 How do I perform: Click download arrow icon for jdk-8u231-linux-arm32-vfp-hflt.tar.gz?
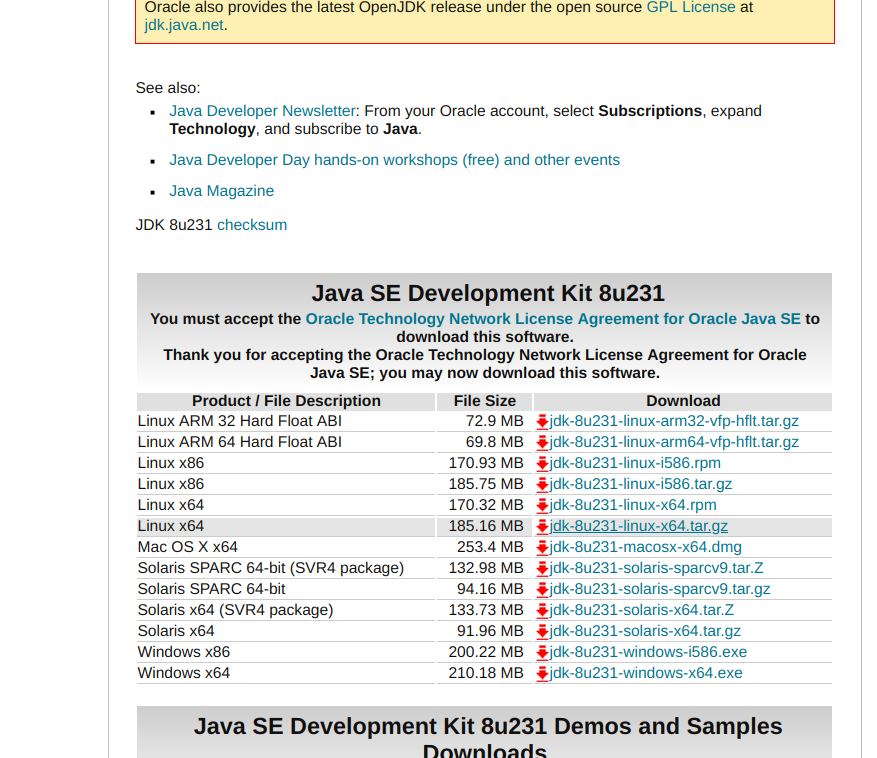542,422
